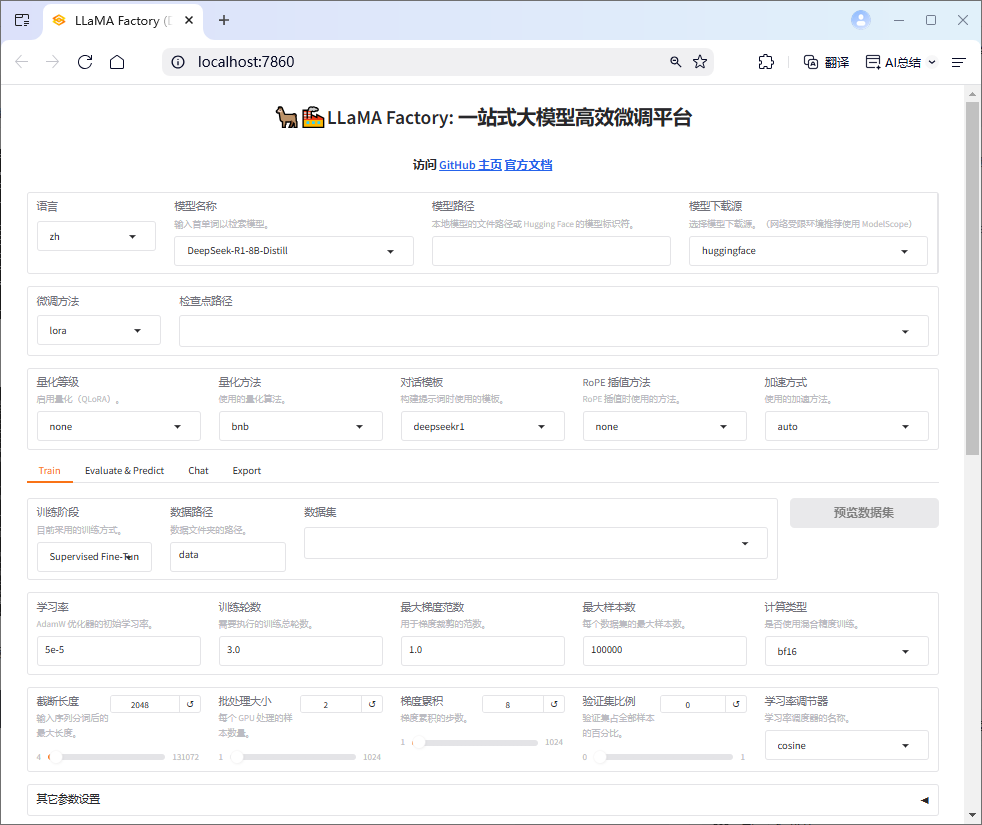Screen dimensions: 982x825
Task: Open the 对话模板 deepseekr1 dropdown
Action: tap(483, 426)
